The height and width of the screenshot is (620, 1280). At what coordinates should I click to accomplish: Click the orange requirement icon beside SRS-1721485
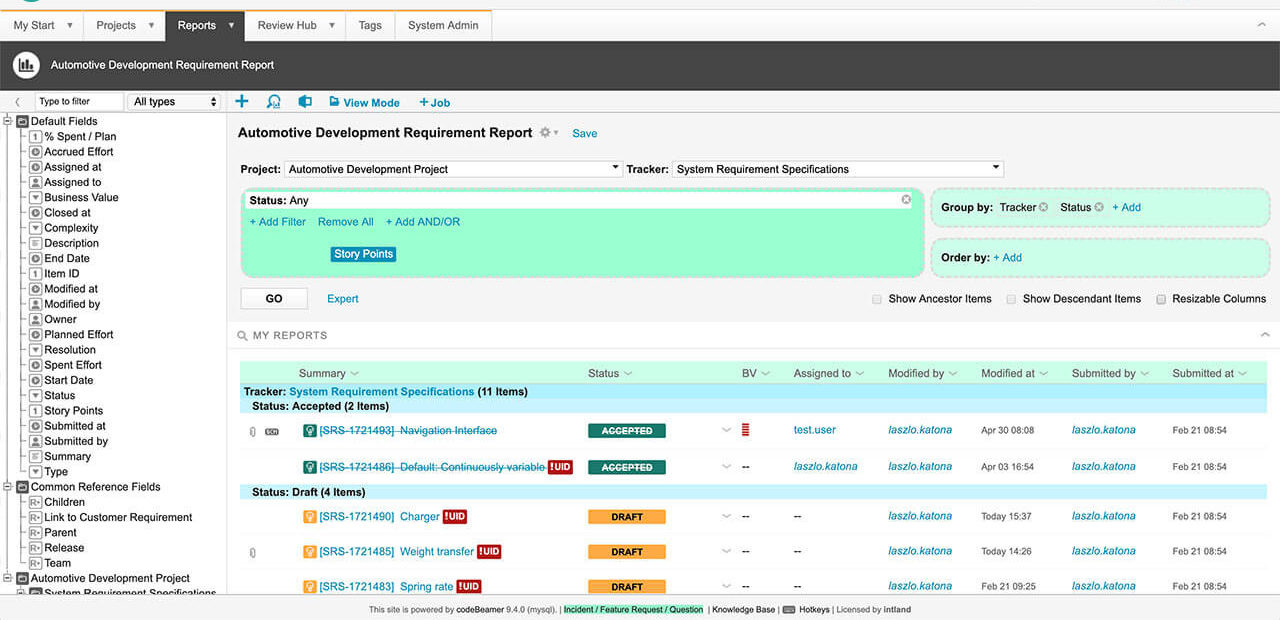pyautogui.click(x=310, y=552)
